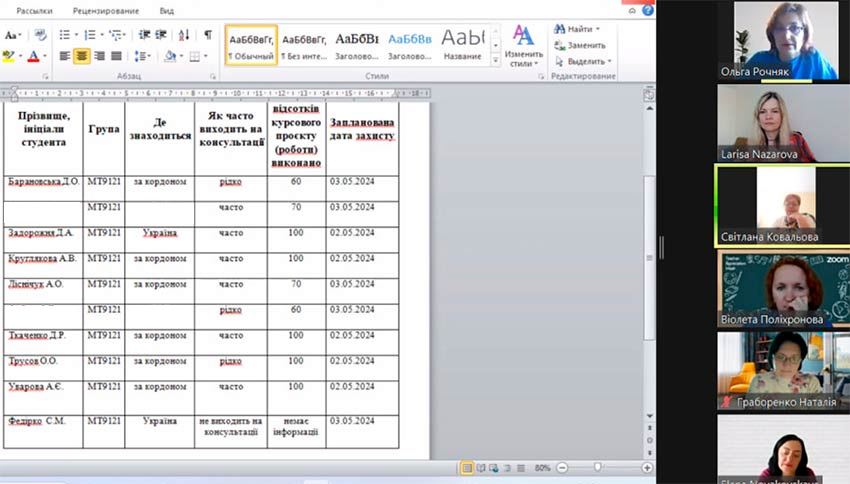Apply the black Заголовок 1 style
The width and height of the screenshot is (850, 484).
pos(357,45)
